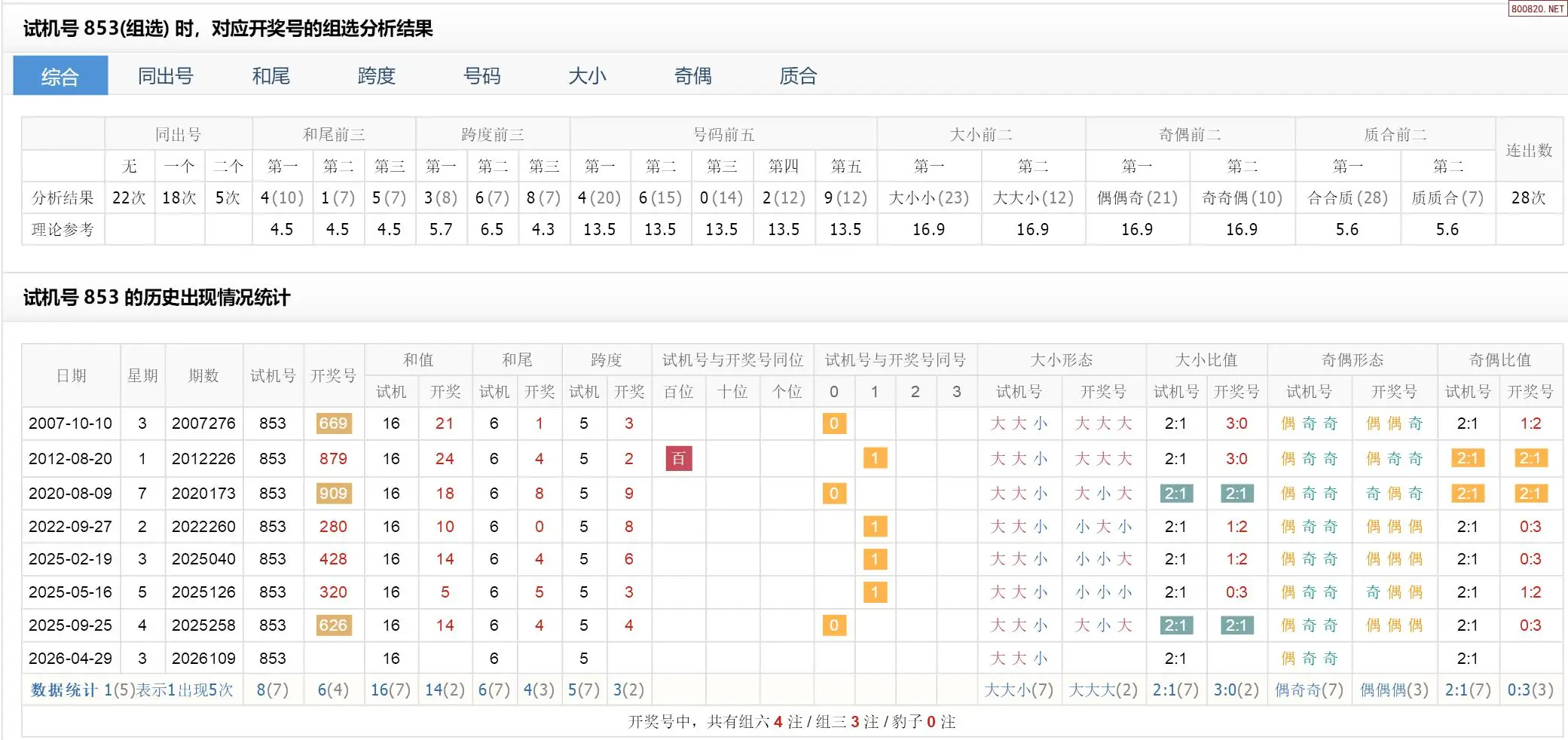Viewport: 1568px width, 740px height.
Task: Click highlighted draw number 669
Action: [333, 424]
